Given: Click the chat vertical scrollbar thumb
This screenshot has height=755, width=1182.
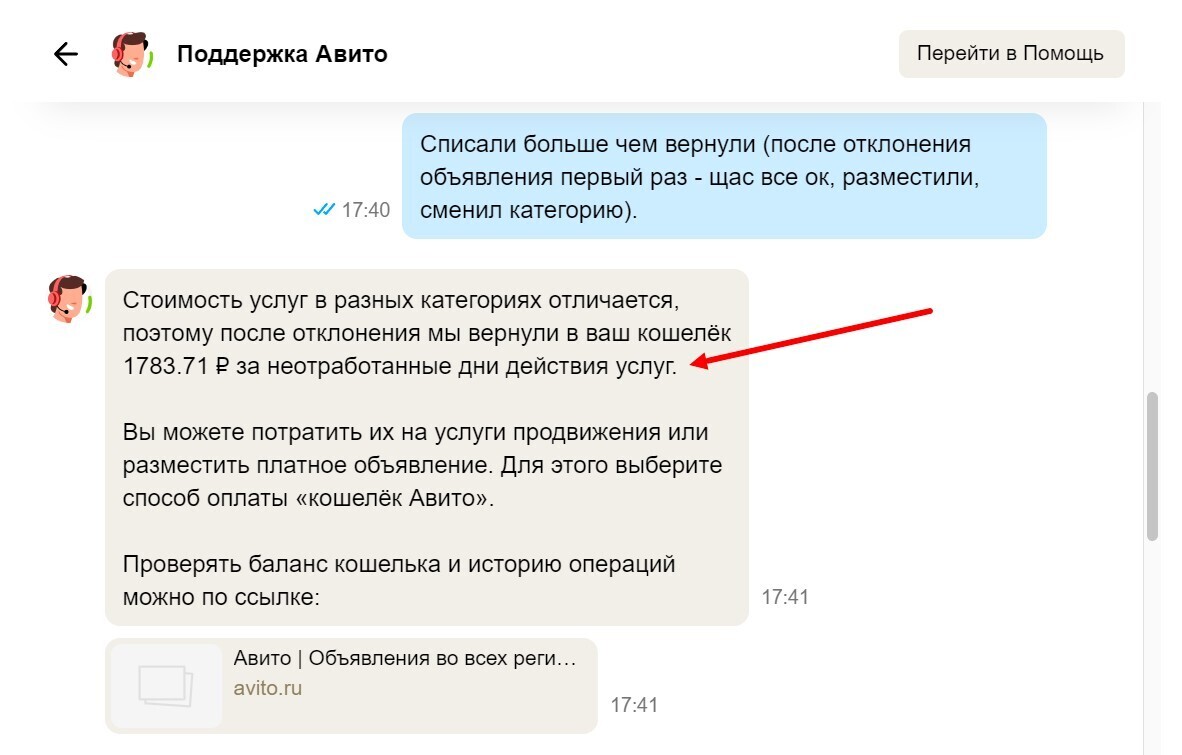Looking at the screenshot, I should [x=1152, y=466].
